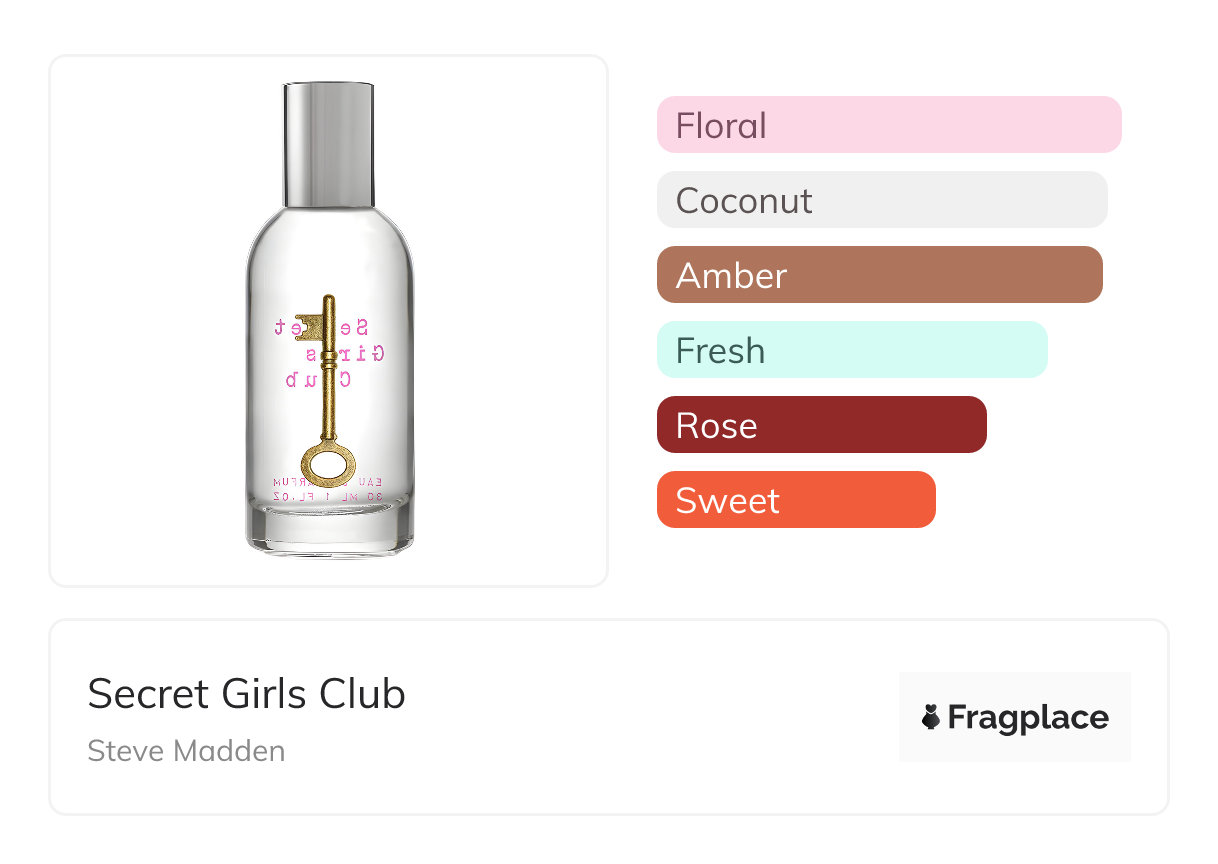Click the Fragplace wordmark text
The height and width of the screenshot is (864, 1218).
[1027, 717]
